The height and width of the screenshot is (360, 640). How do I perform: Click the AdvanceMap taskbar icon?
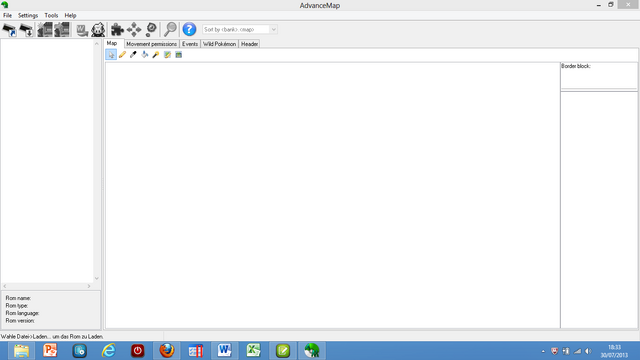coord(312,351)
